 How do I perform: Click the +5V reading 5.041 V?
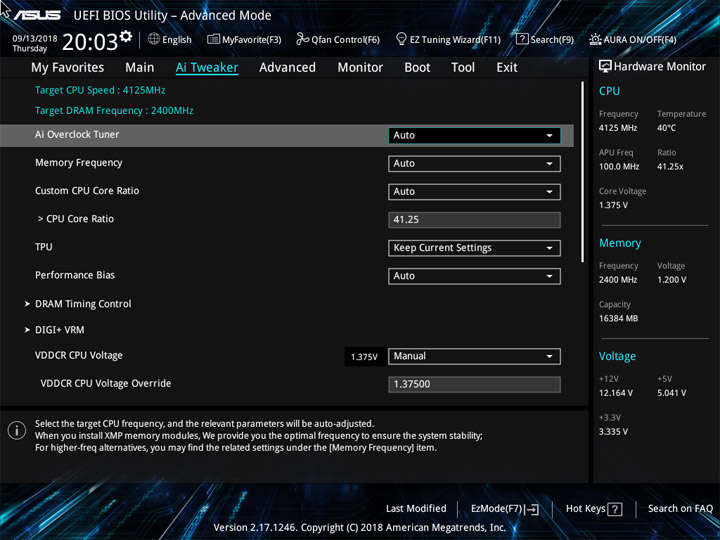point(672,393)
